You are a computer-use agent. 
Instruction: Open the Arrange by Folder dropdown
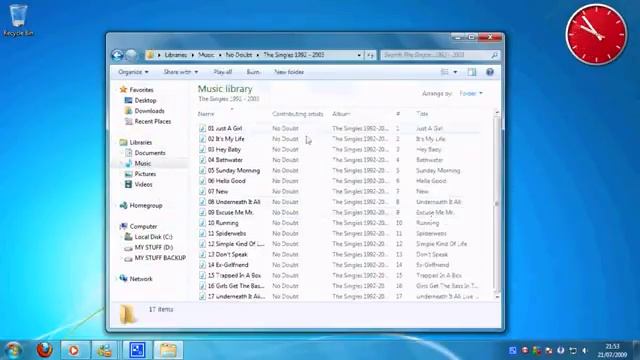click(x=471, y=93)
